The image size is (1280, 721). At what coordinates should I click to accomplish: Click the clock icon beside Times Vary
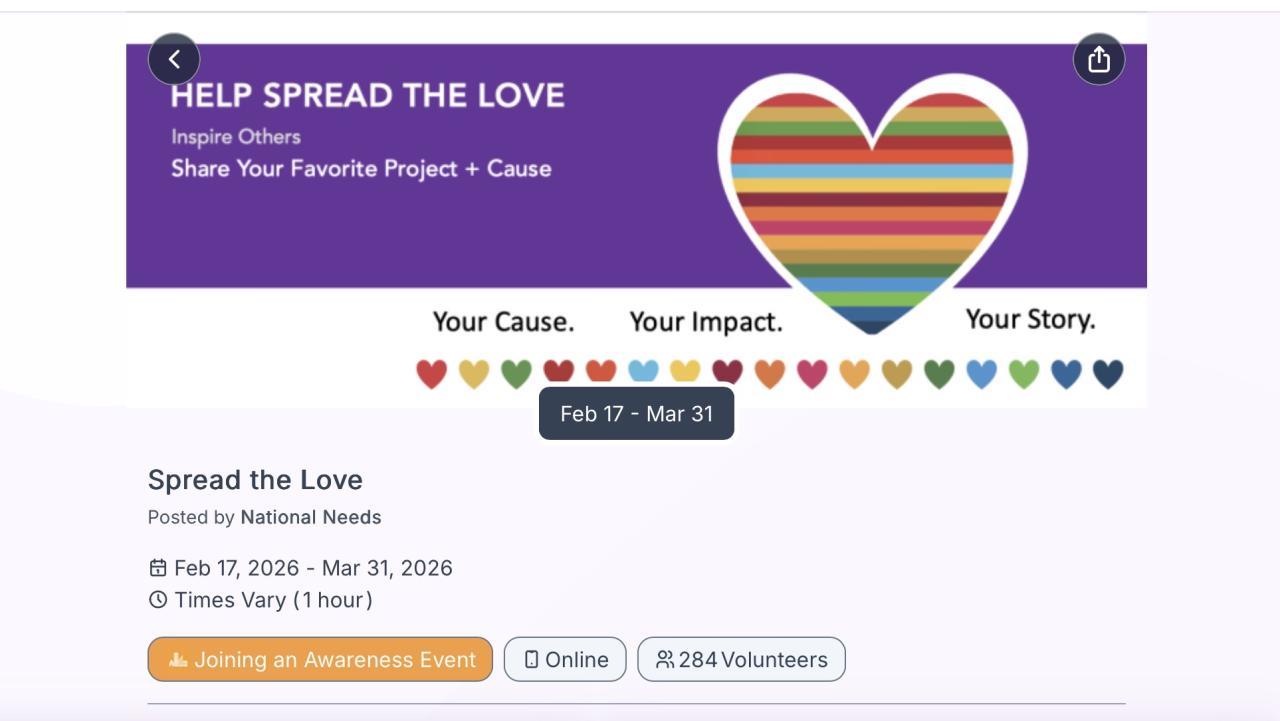click(158, 600)
